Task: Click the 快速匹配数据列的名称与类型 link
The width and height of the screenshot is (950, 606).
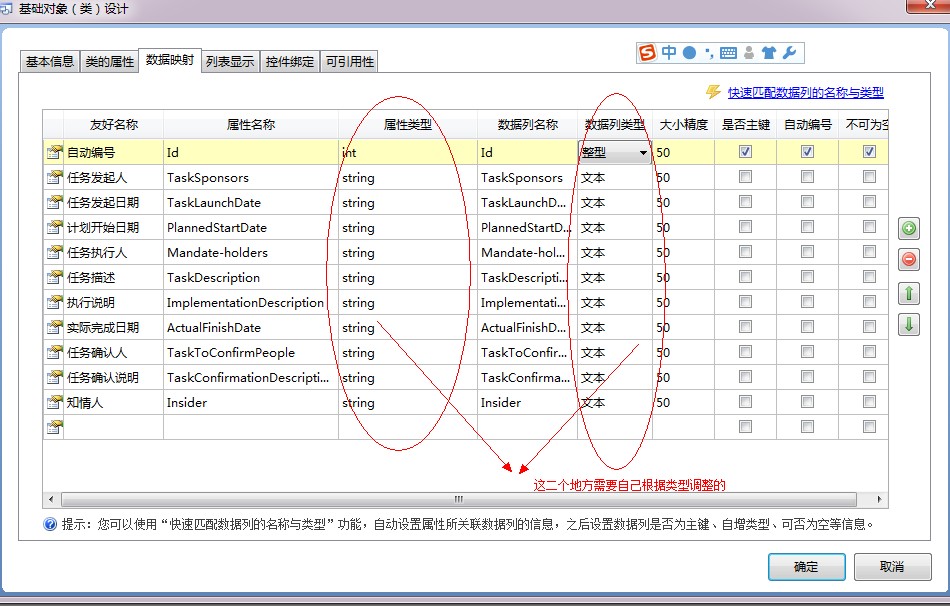Action: pos(805,92)
